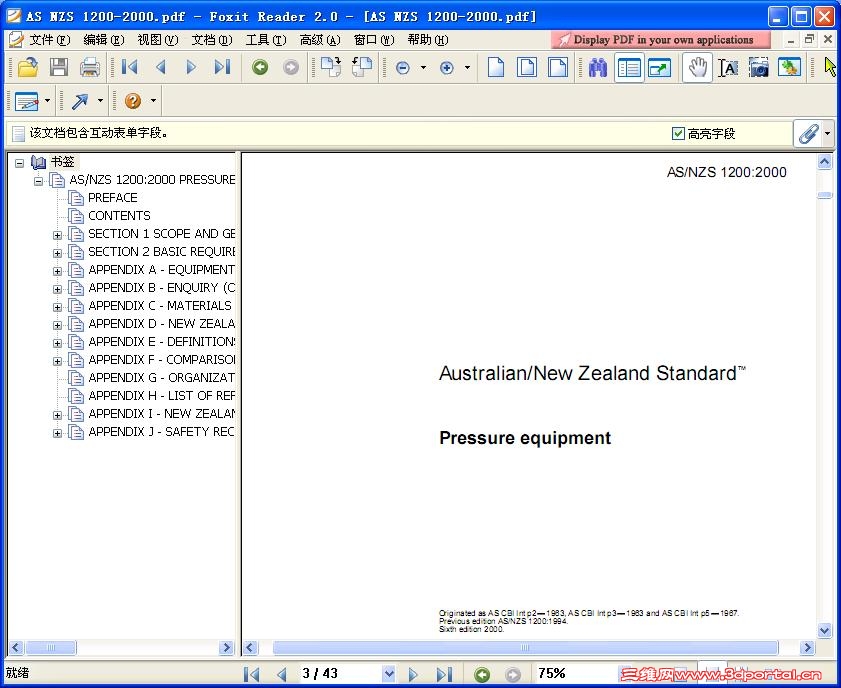Image resolution: width=841 pixels, height=688 pixels.
Task: Select APPENDIX H - LIST OF REF bookmark
Action: pos(161,396)
